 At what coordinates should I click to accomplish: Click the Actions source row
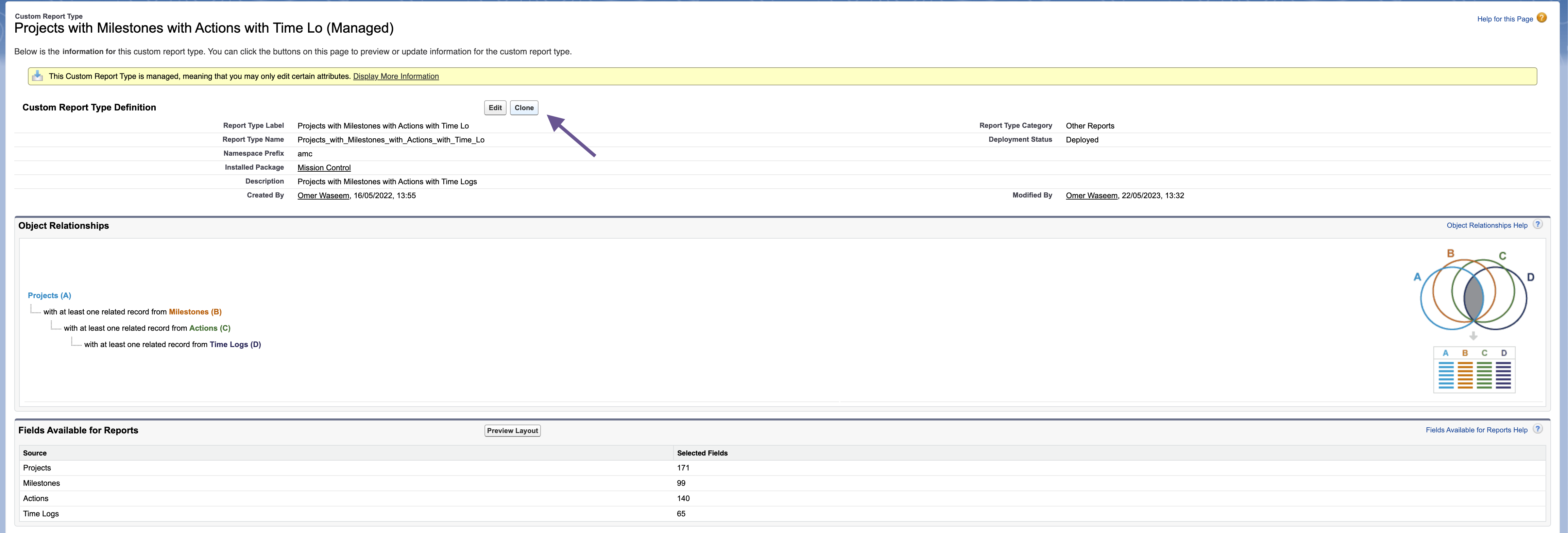click(x=782, y=498)
